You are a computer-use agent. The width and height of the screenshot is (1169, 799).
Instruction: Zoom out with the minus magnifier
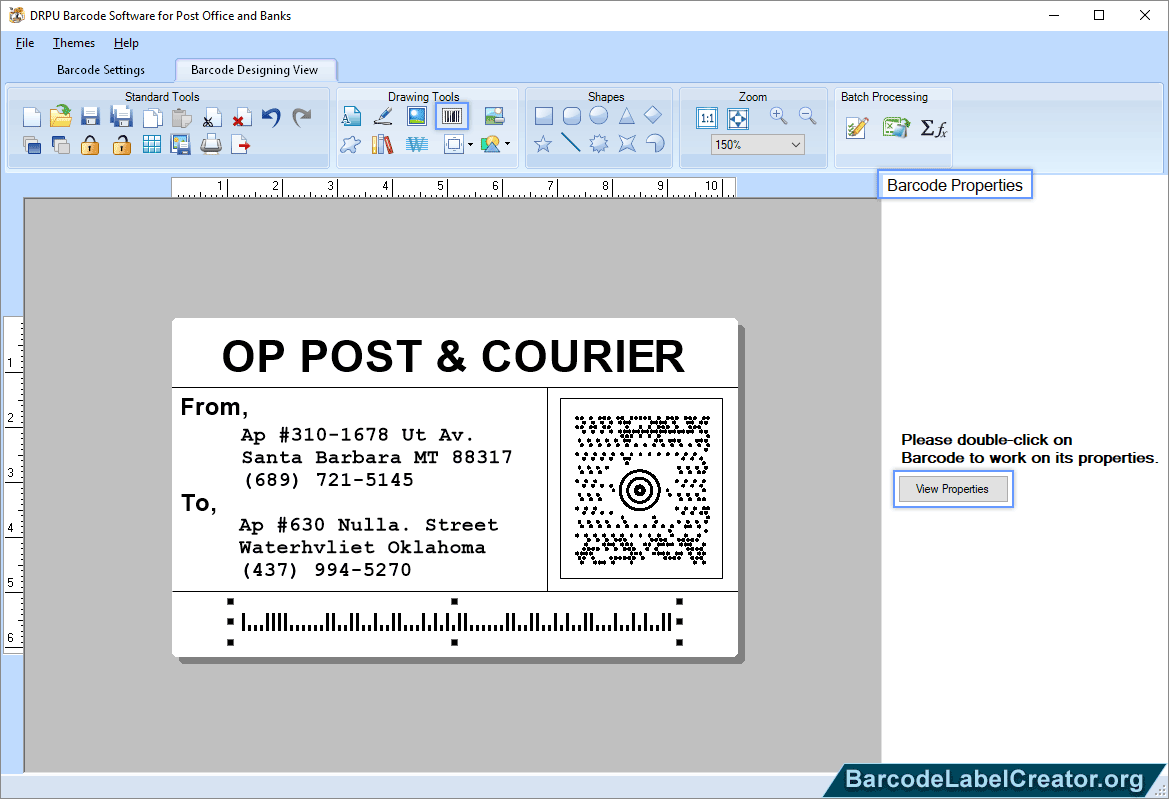click(x=807, y=116)
